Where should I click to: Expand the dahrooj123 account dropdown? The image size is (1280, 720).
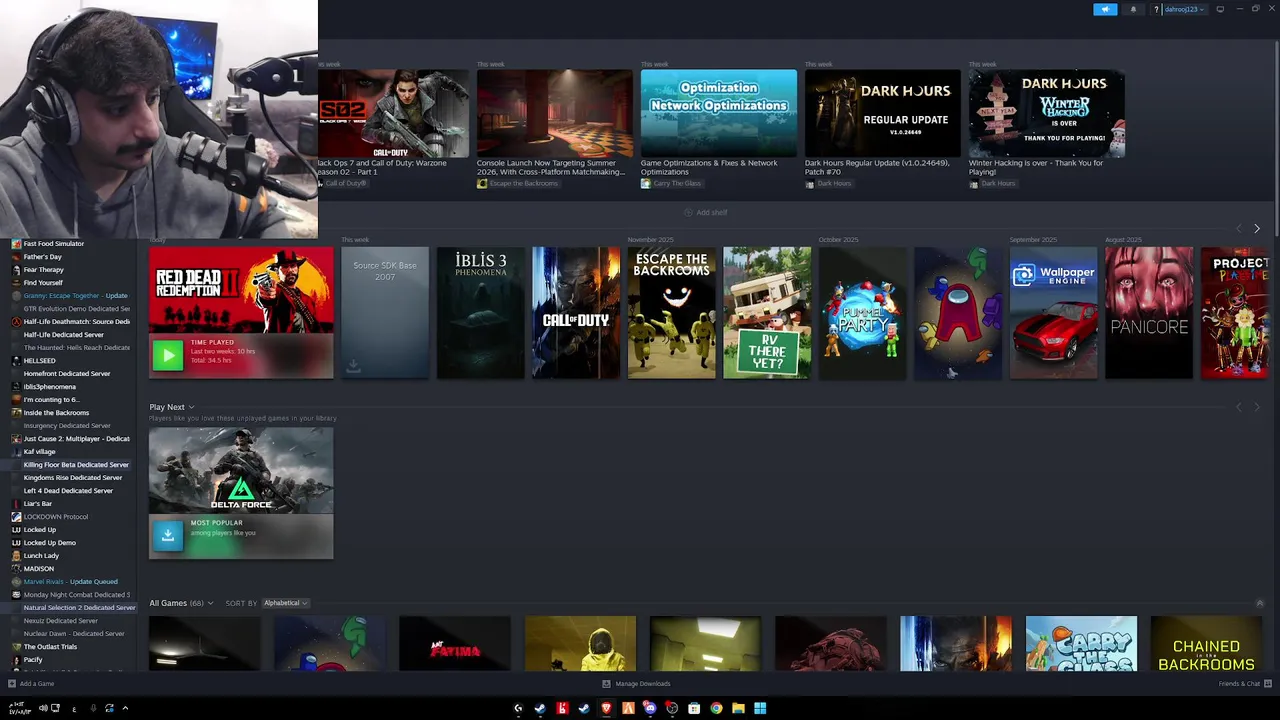(1184, 9)
